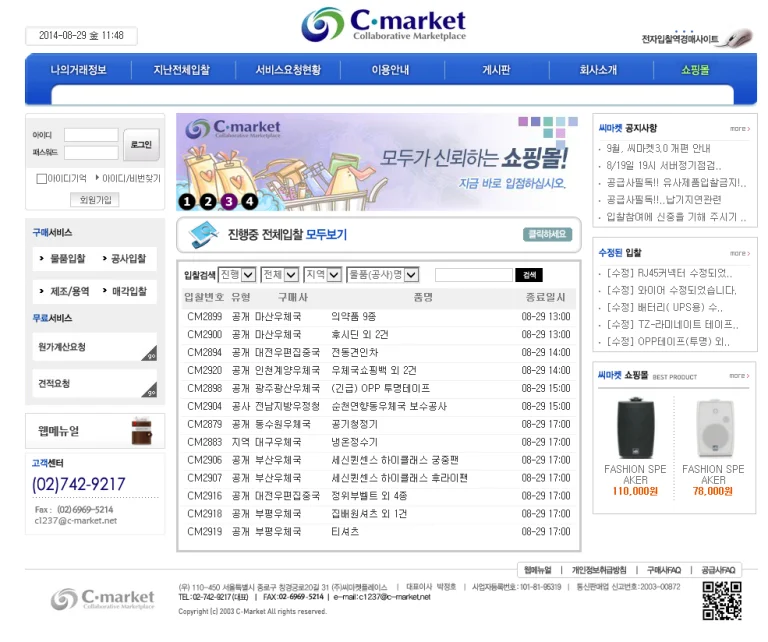This screenshot has height=642, width=768.
Task: Click the shopping mall banner image
Action: coord(378,162)
